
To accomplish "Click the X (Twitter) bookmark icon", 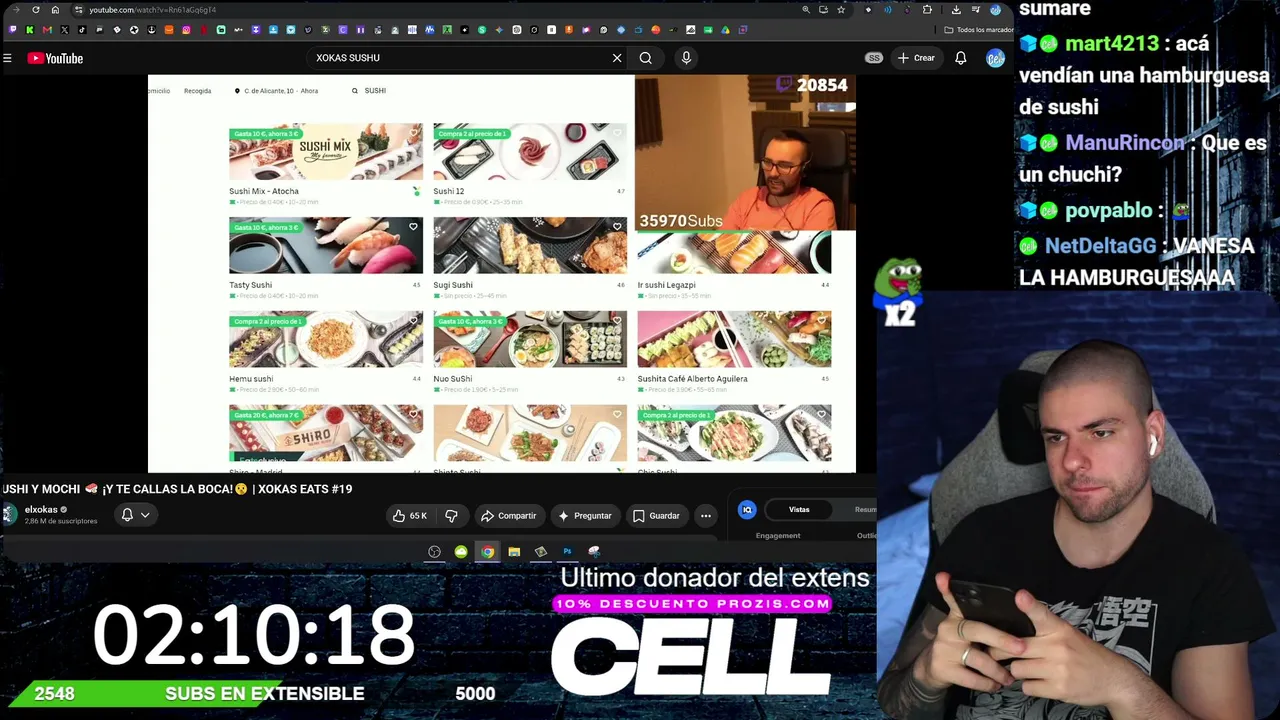I will 64,30.
